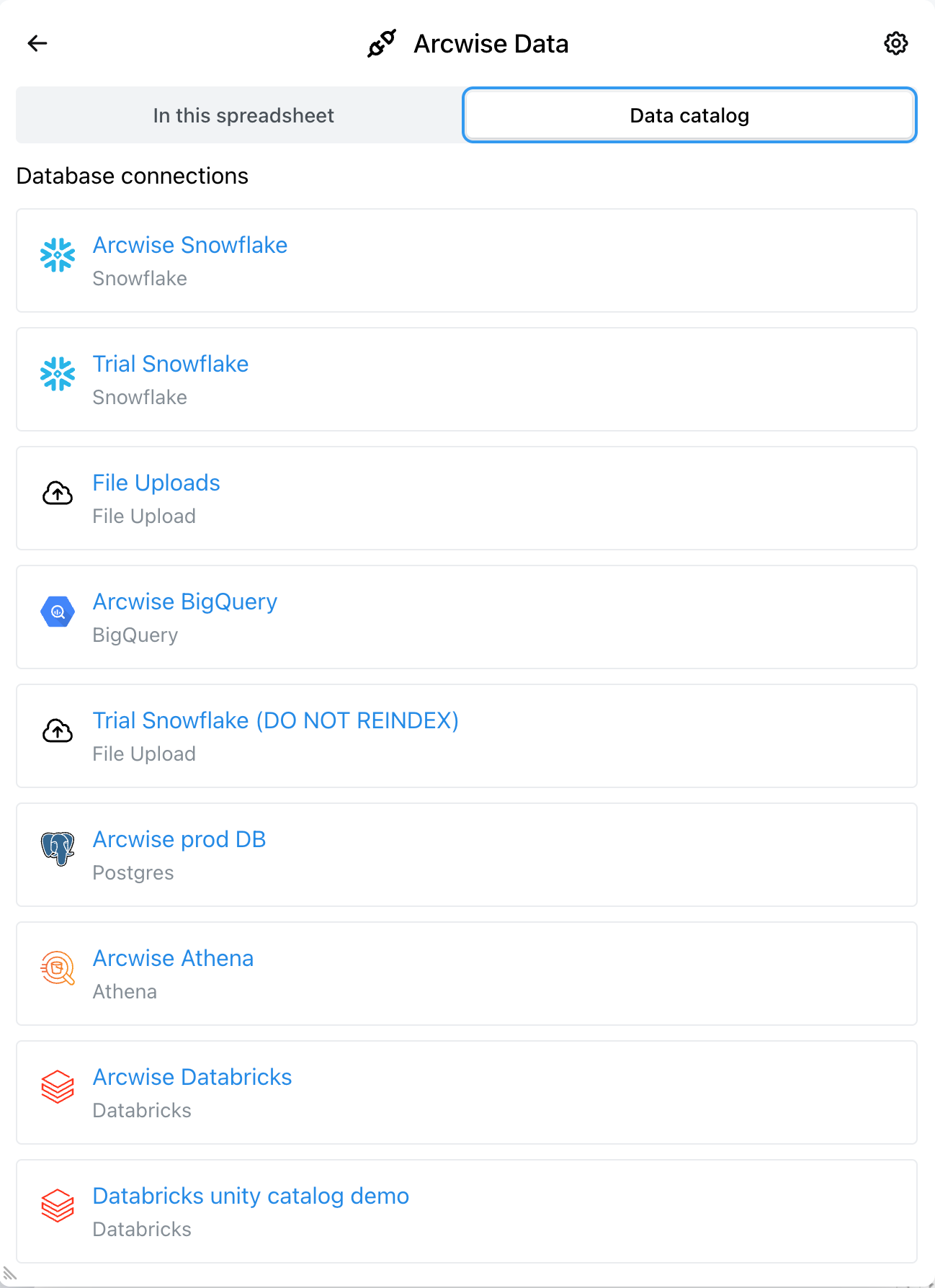Screen dimensions: 935x1288
Task: Open the File Uploads link
Action: [156, 483]
